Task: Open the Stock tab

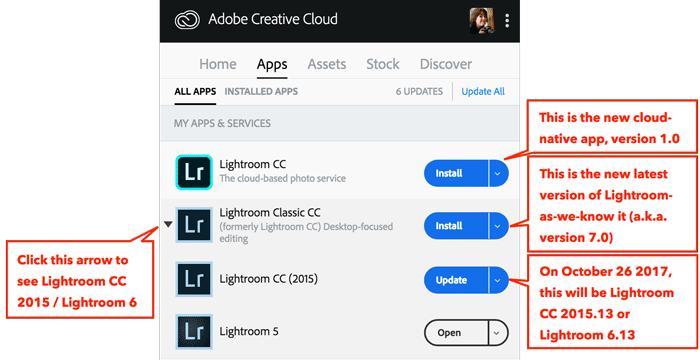Action: (x=383, y=64)
